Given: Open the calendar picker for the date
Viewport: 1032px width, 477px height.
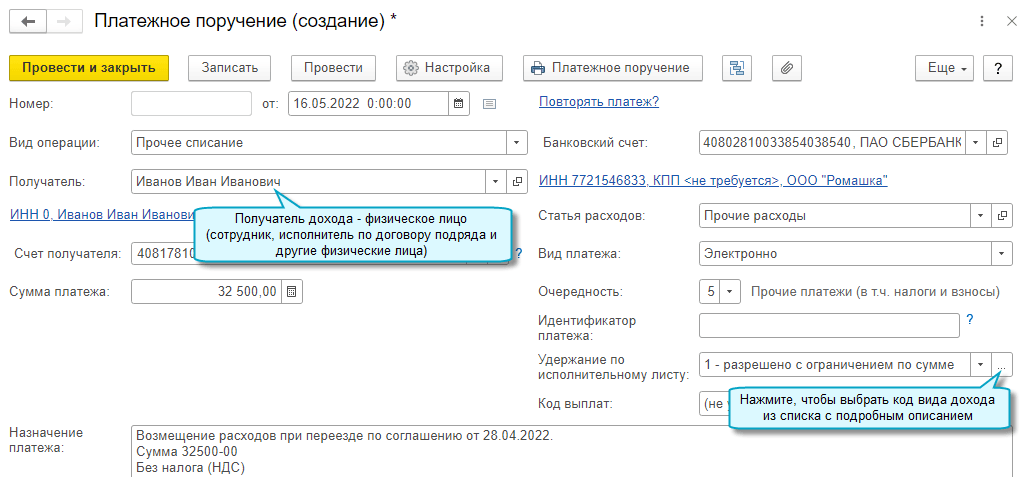Looking at the screenshot, I should pos(458,103).
